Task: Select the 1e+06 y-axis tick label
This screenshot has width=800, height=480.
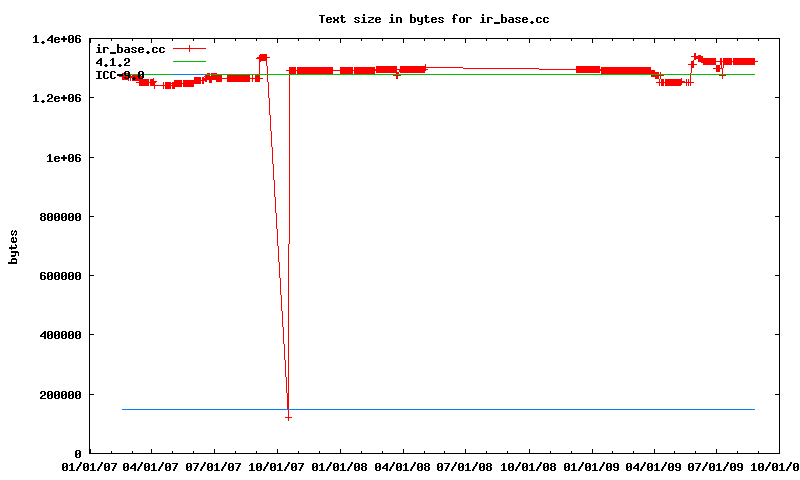Action: tap(62, 158)
